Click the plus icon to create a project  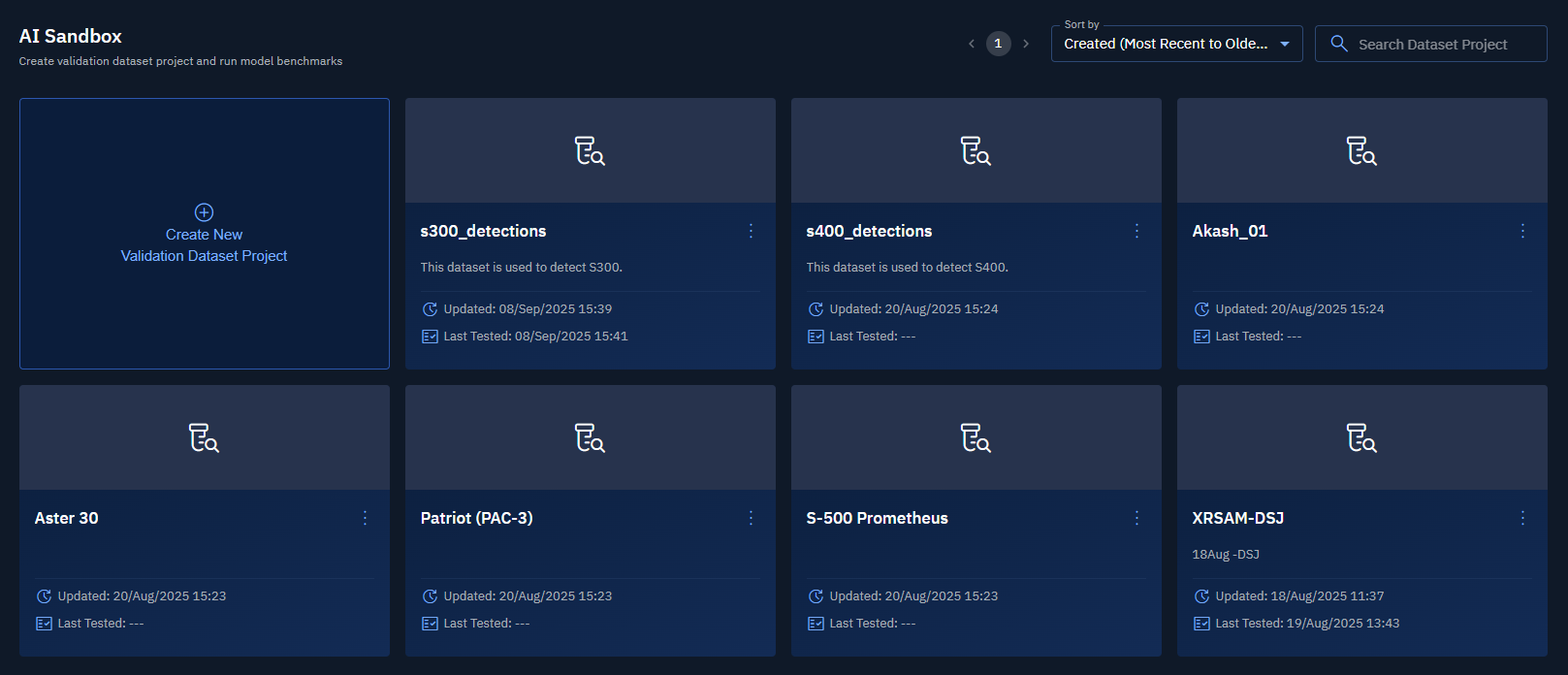click(204, 212)
